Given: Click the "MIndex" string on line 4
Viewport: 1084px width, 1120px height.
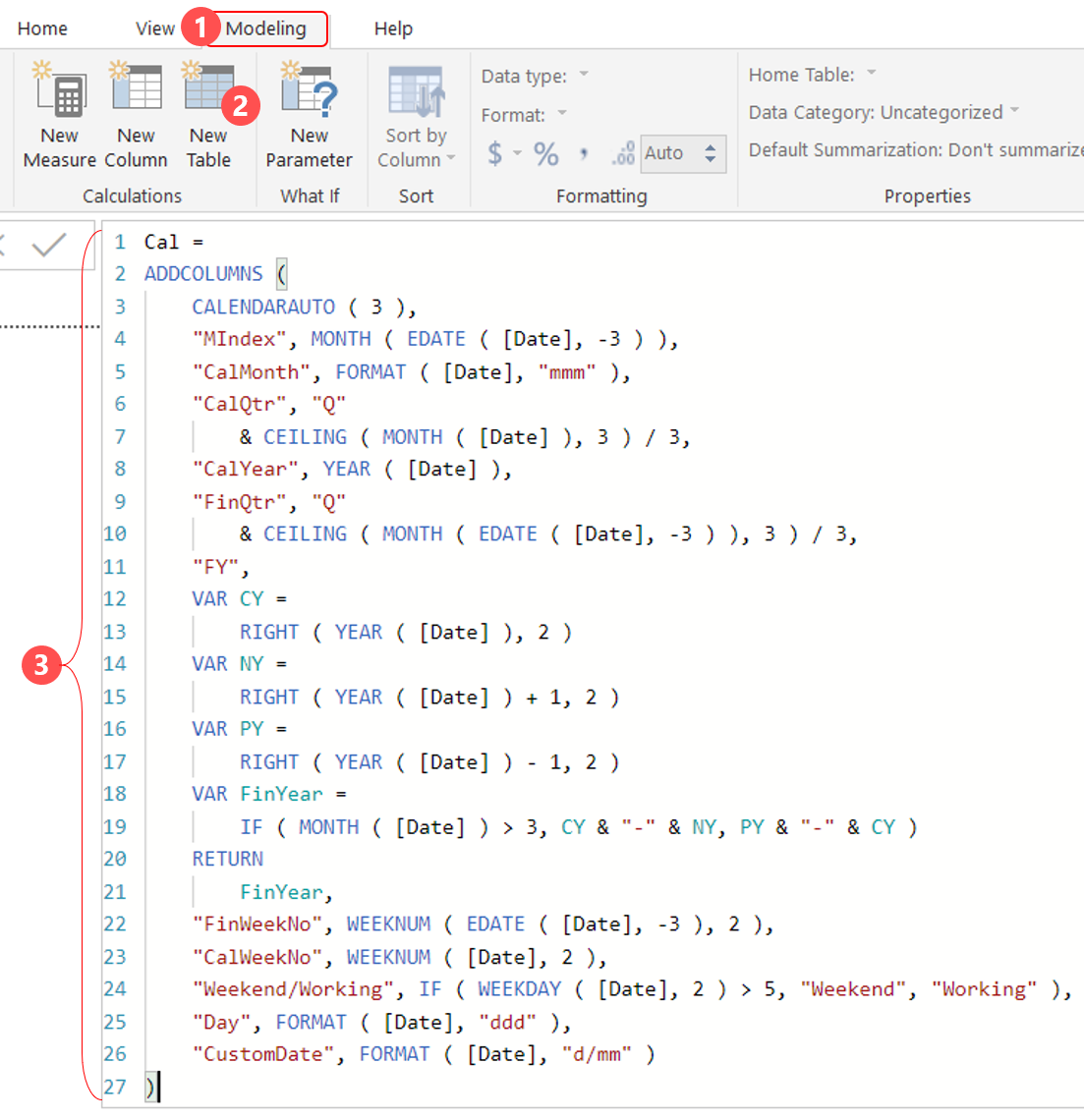Looking at the screenshot, I should (x=240, y=339).
